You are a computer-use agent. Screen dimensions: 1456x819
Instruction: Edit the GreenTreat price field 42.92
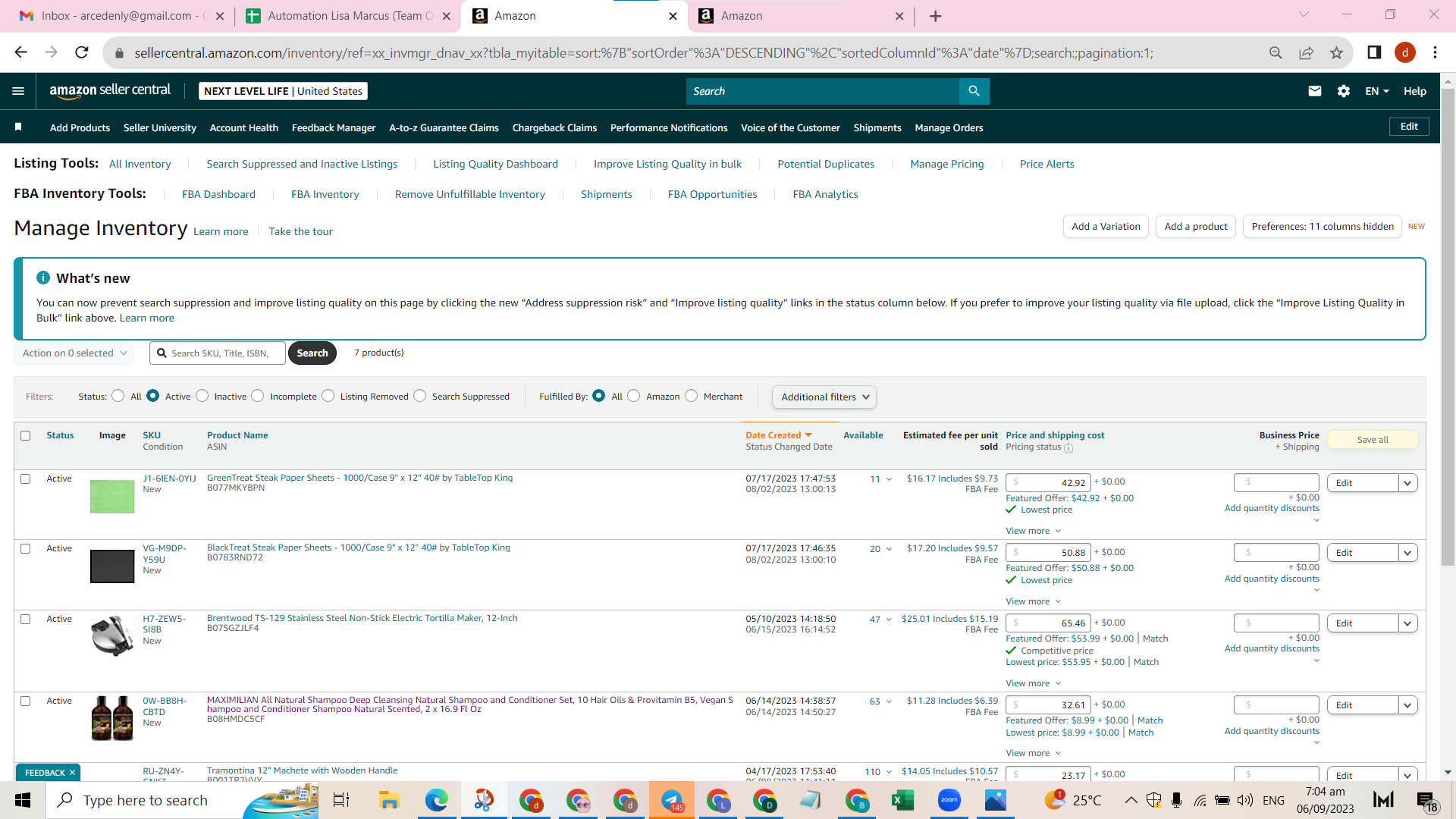(1049, 482)
